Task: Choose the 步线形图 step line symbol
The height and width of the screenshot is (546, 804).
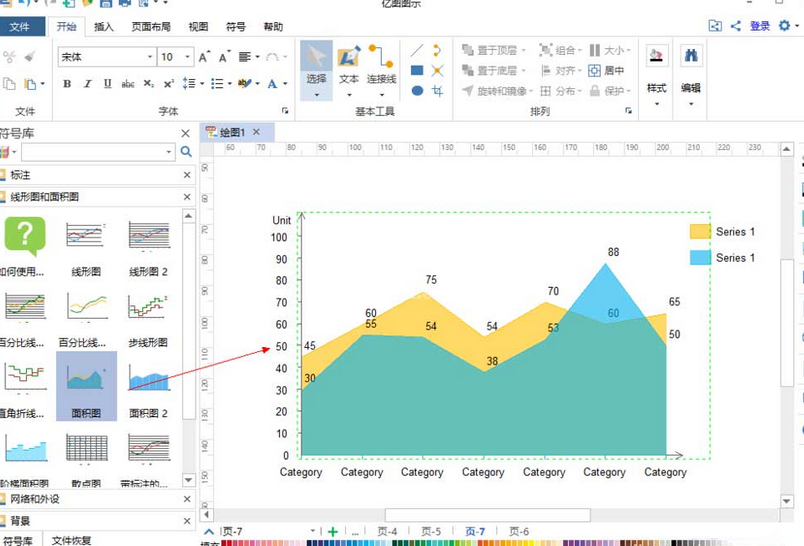Action: [x=148, y=319]
